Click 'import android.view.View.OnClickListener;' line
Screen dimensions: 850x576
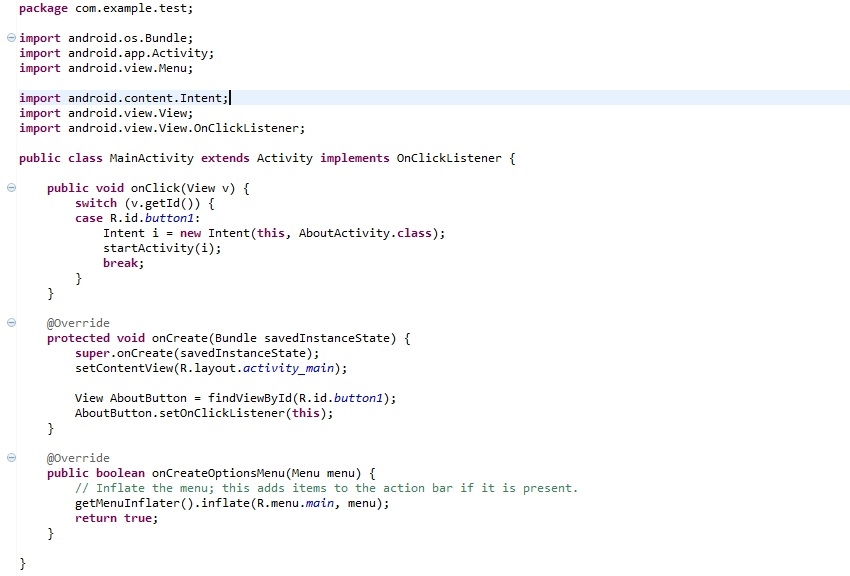(162, 128)
